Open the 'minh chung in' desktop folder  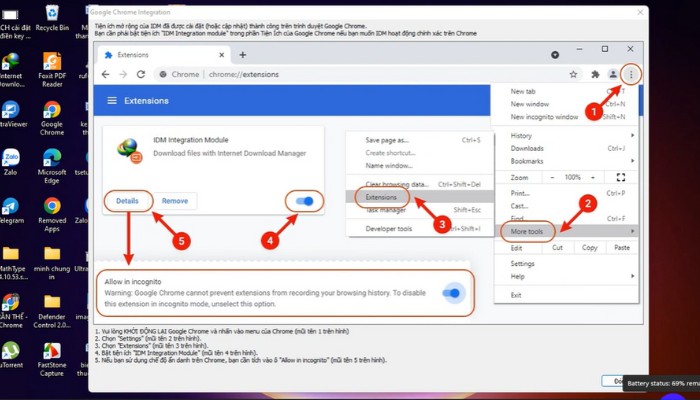52,262
